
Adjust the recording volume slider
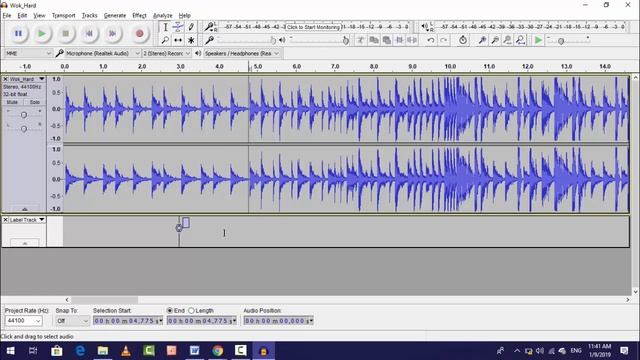(273, 40)
